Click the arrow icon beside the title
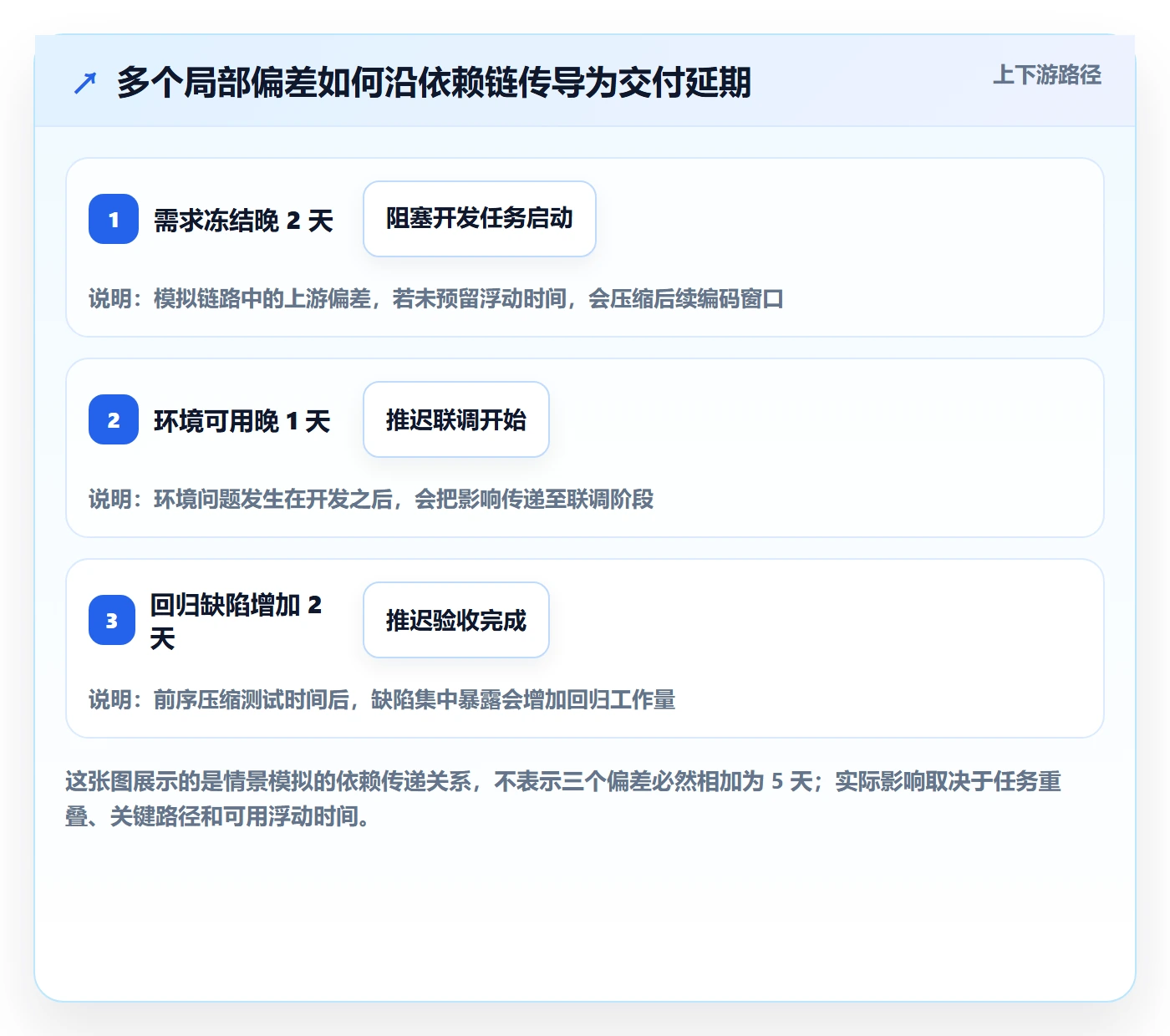Screen dimensions: 1170x1036 coord(85,83)
